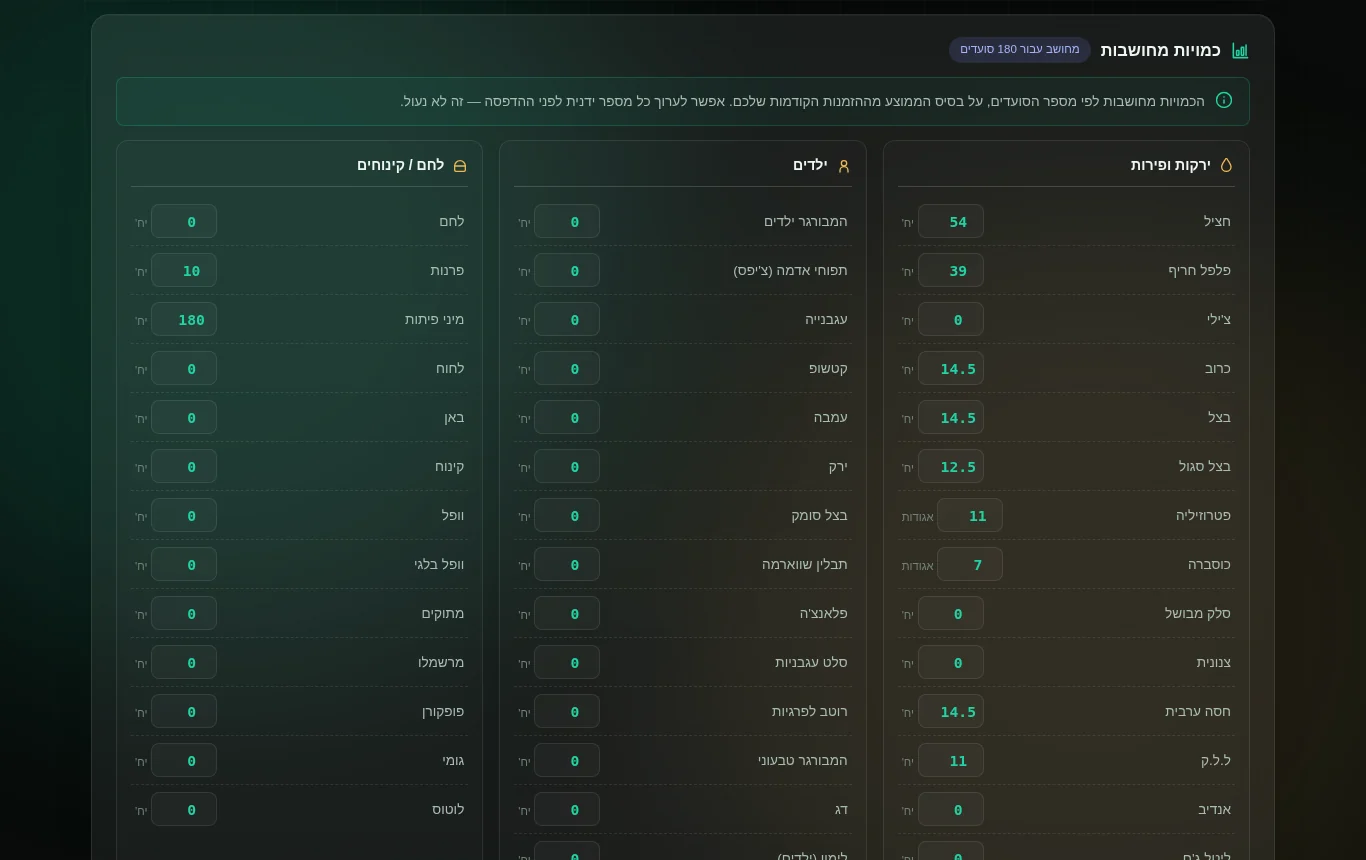Click the קינוח quantity input
The height and width of the screenshot is (860, 1366).
[x=184, y=466]
